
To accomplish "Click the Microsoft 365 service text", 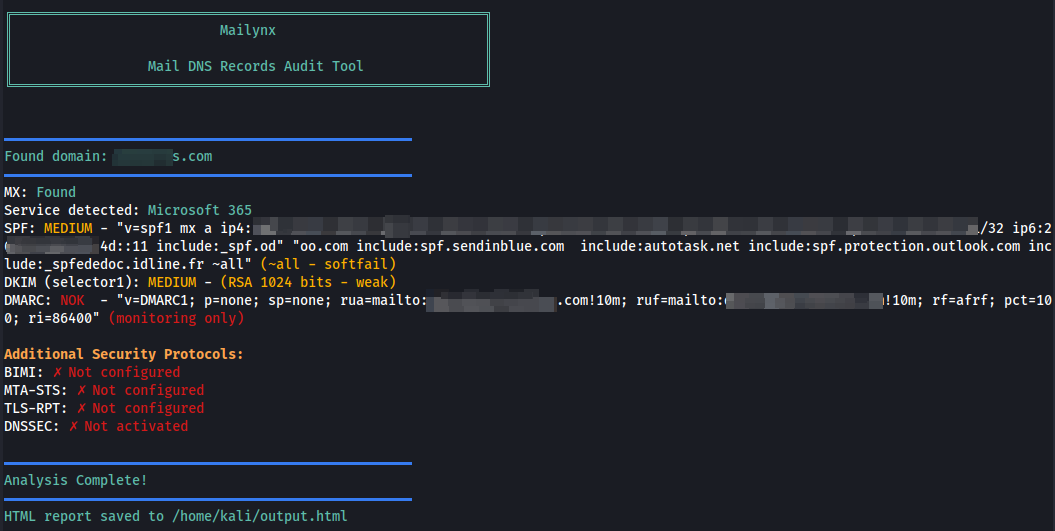I will pos(200,210).
